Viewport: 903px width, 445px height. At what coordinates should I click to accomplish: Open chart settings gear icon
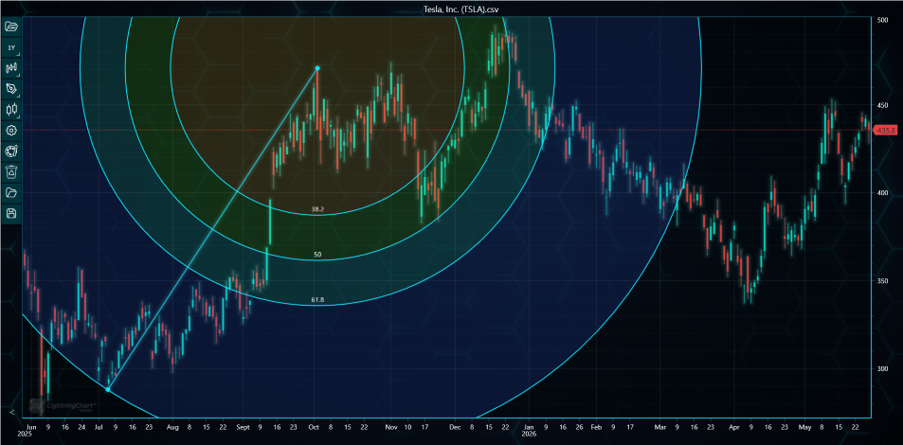12,131
